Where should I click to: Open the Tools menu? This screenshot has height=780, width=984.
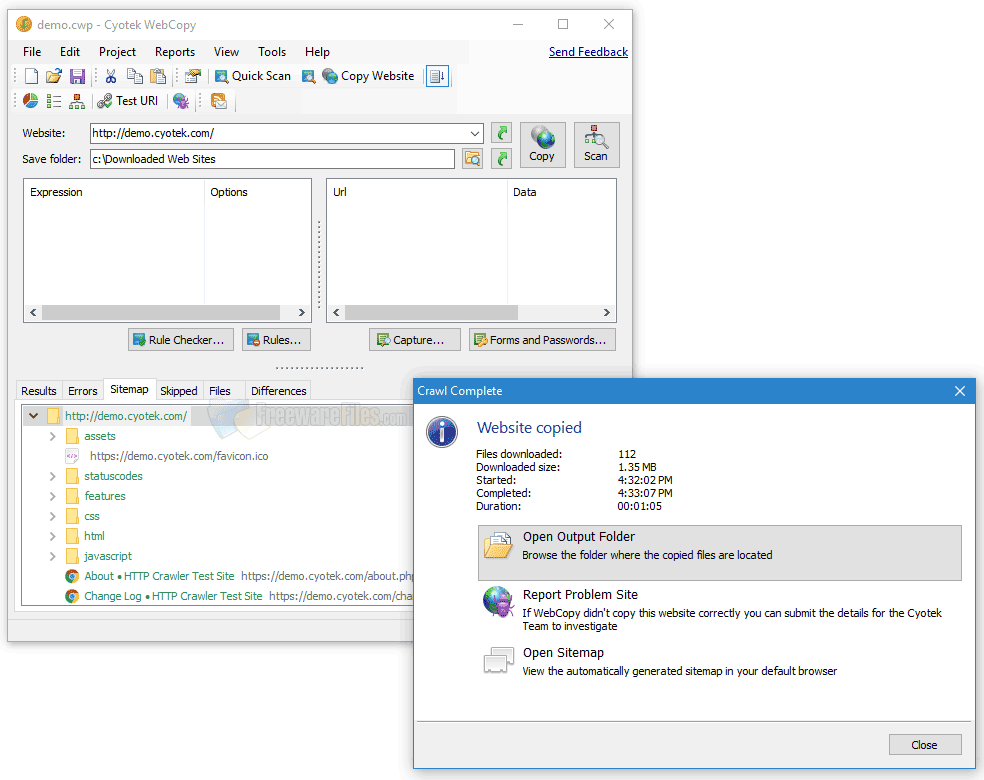272,51
